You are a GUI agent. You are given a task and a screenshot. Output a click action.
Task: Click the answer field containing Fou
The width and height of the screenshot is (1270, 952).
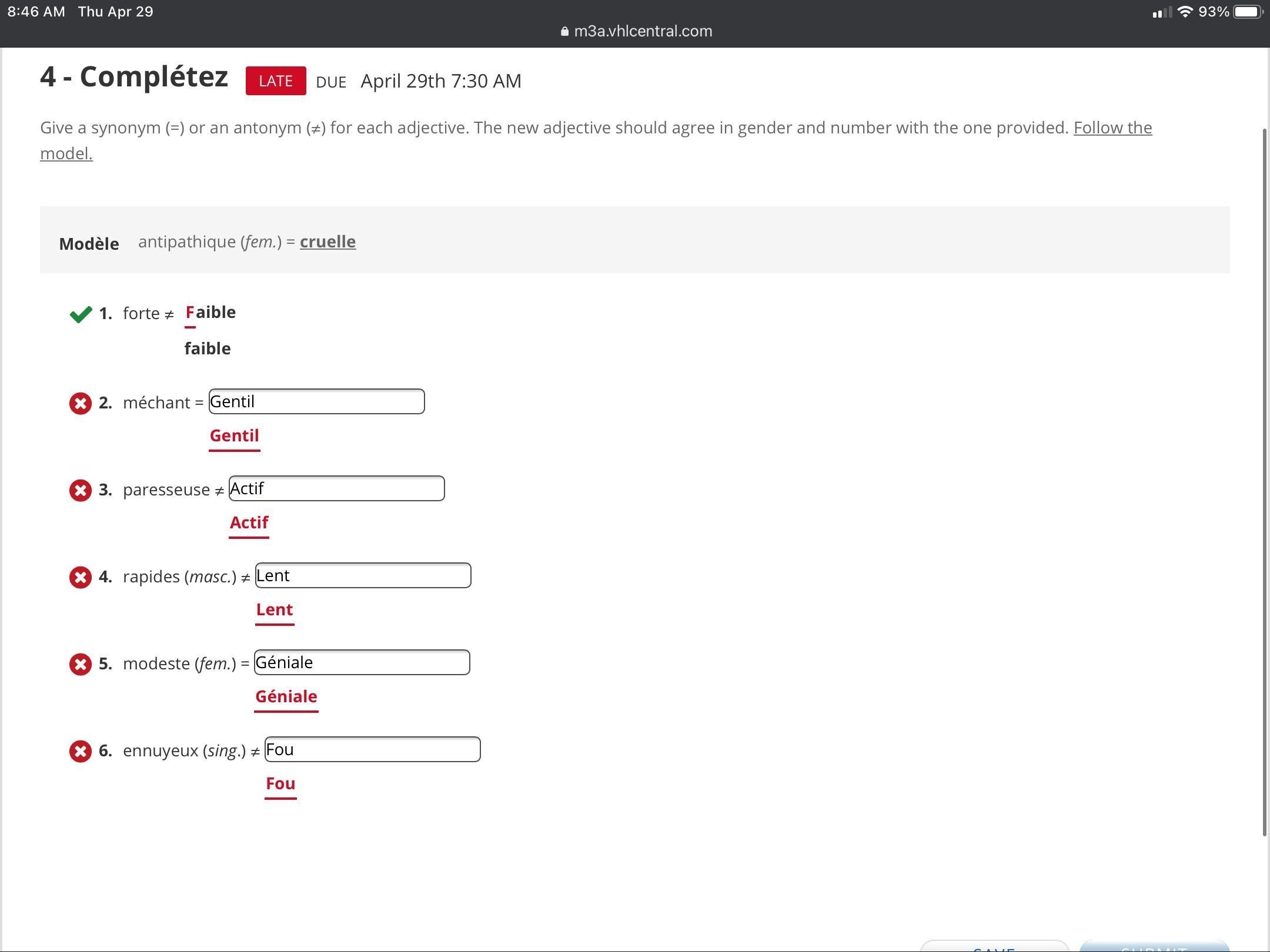tap(372, 749)
